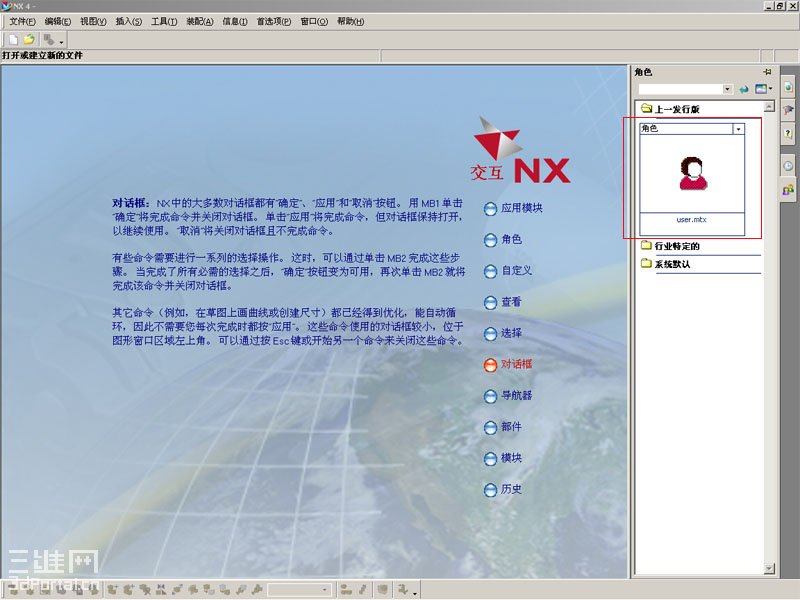
Task: Open the bottom toolbar combo box
Action: (299, 590)
